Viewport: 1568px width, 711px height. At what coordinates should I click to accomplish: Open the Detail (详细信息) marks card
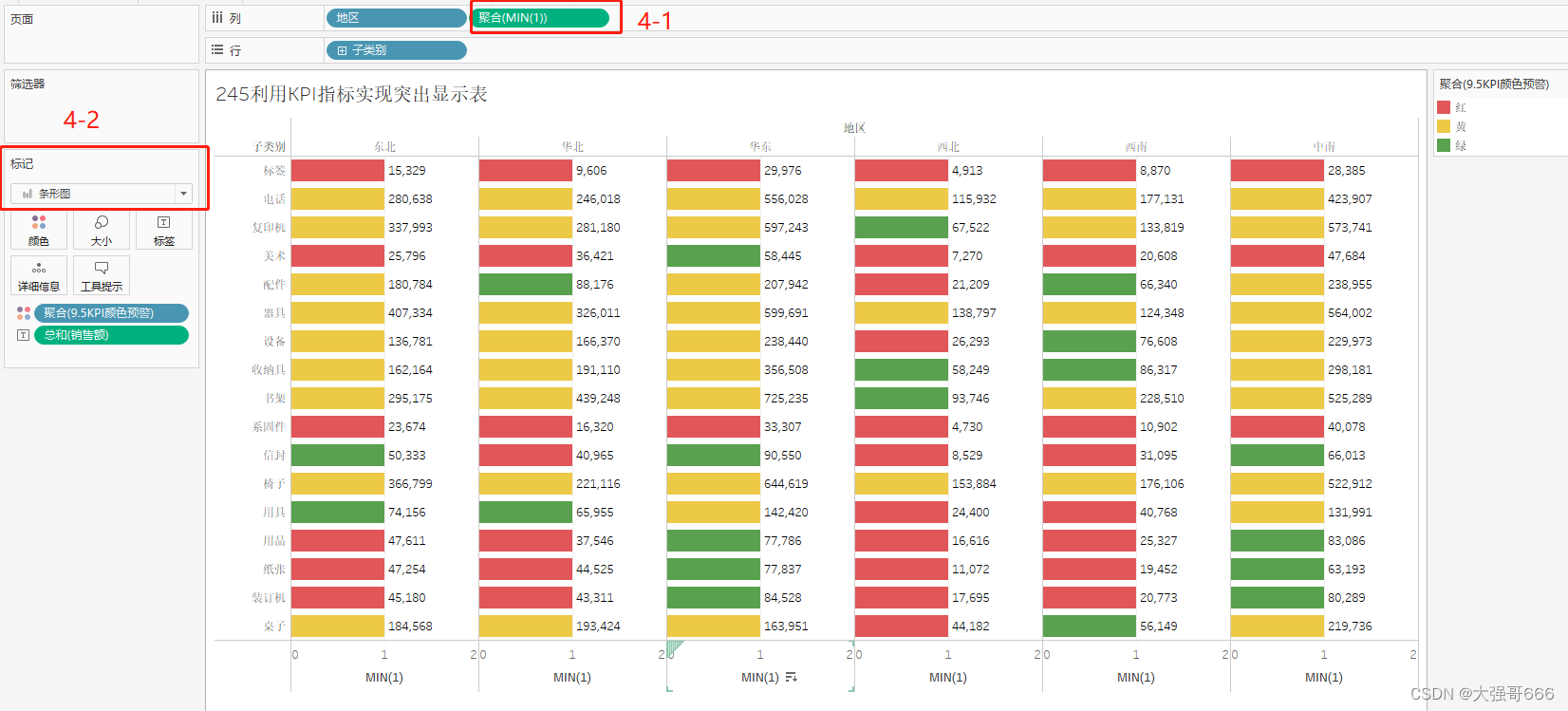[x=39, y=275]
